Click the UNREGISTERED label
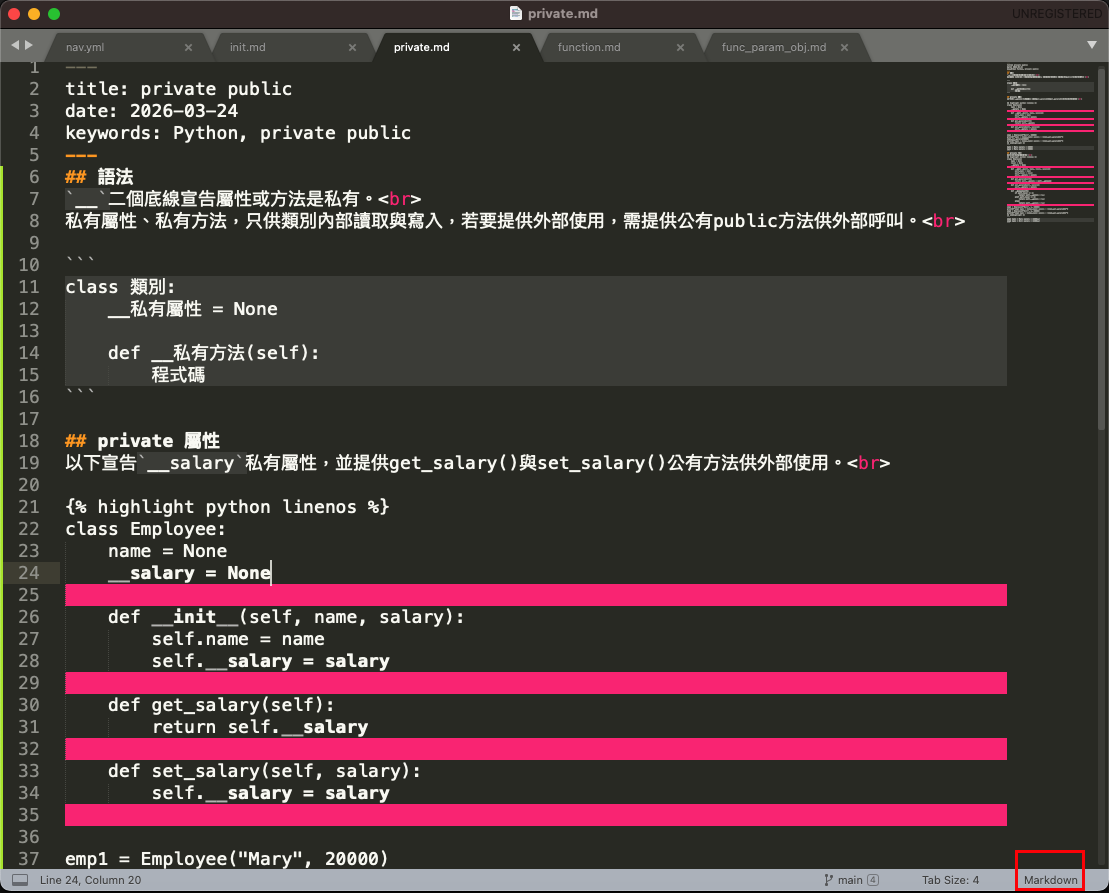This screenshot has height=893, width=1109. tap(1056, 13)
